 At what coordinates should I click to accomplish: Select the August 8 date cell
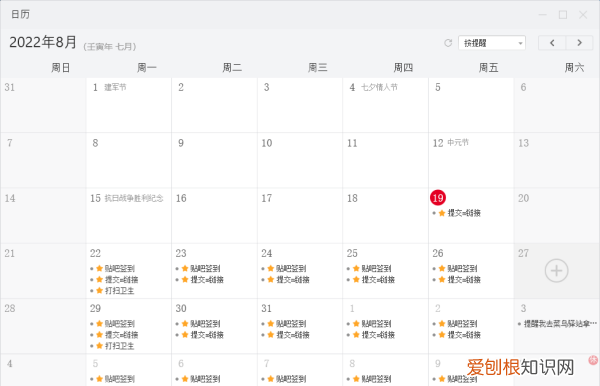coord(129,160)
